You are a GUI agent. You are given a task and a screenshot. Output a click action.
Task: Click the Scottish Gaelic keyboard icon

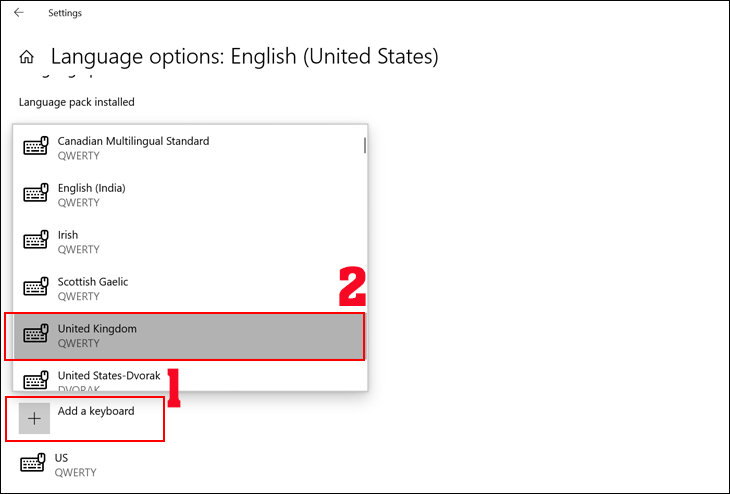point(36,289)
